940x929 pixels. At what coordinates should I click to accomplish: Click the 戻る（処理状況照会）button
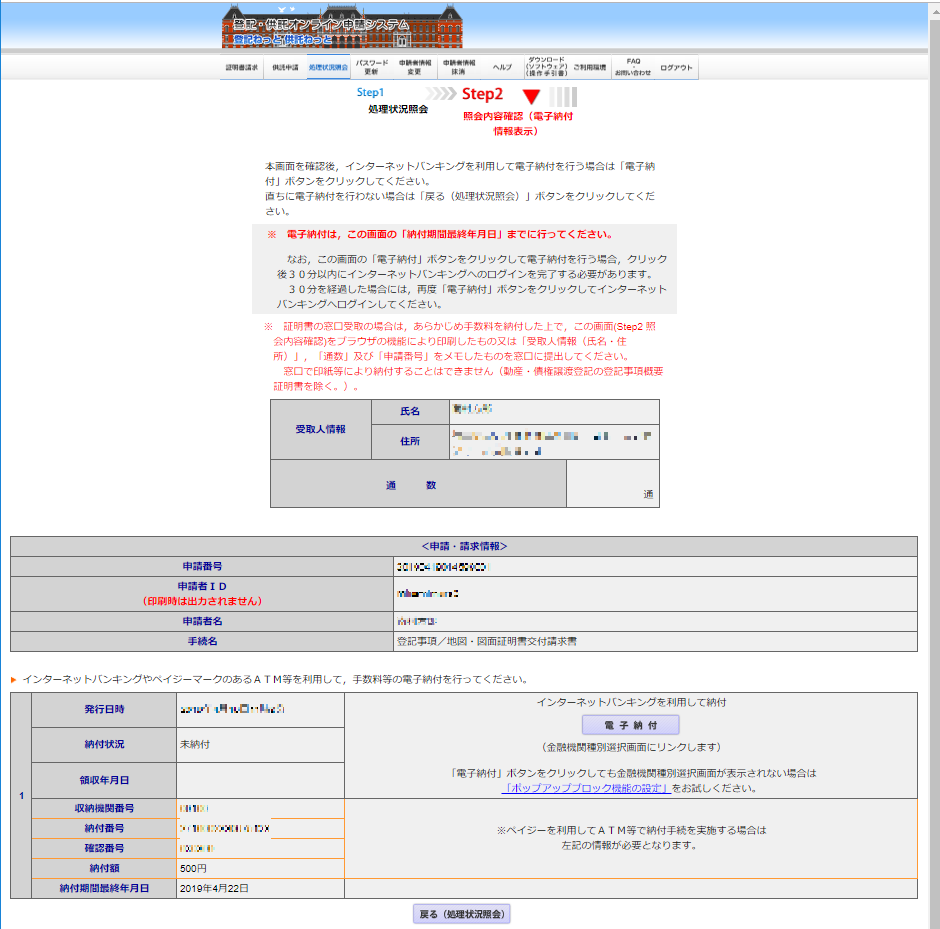(461, 914)
